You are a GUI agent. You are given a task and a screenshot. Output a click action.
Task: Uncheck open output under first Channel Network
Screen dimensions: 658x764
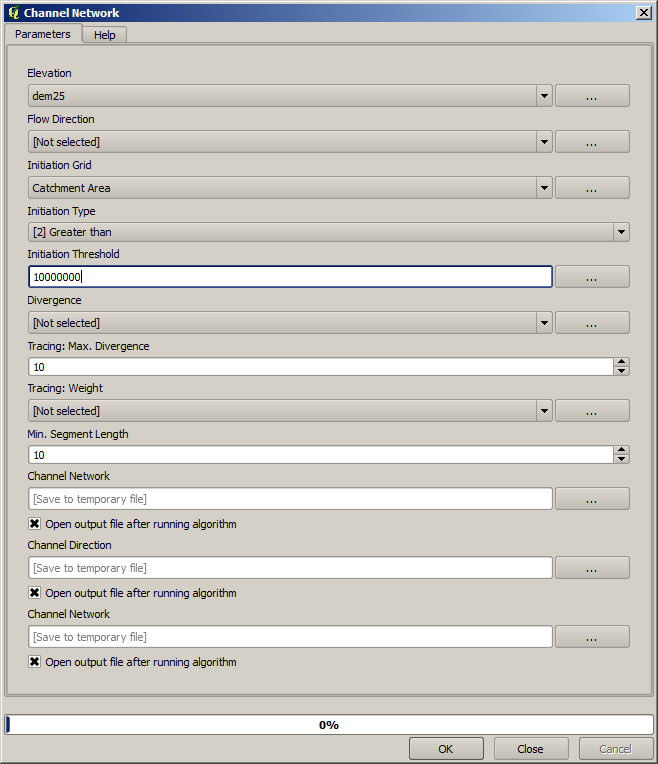point(35,524)
